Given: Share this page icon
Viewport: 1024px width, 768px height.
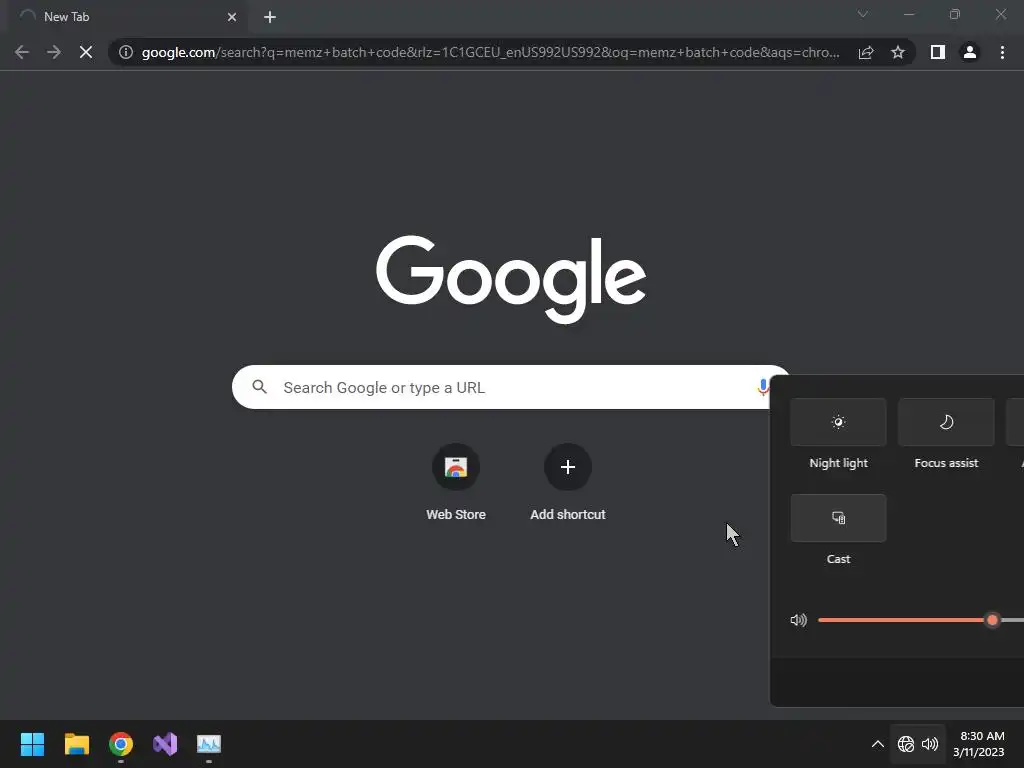Looking at the screenshot, I should tap(866, 52).
